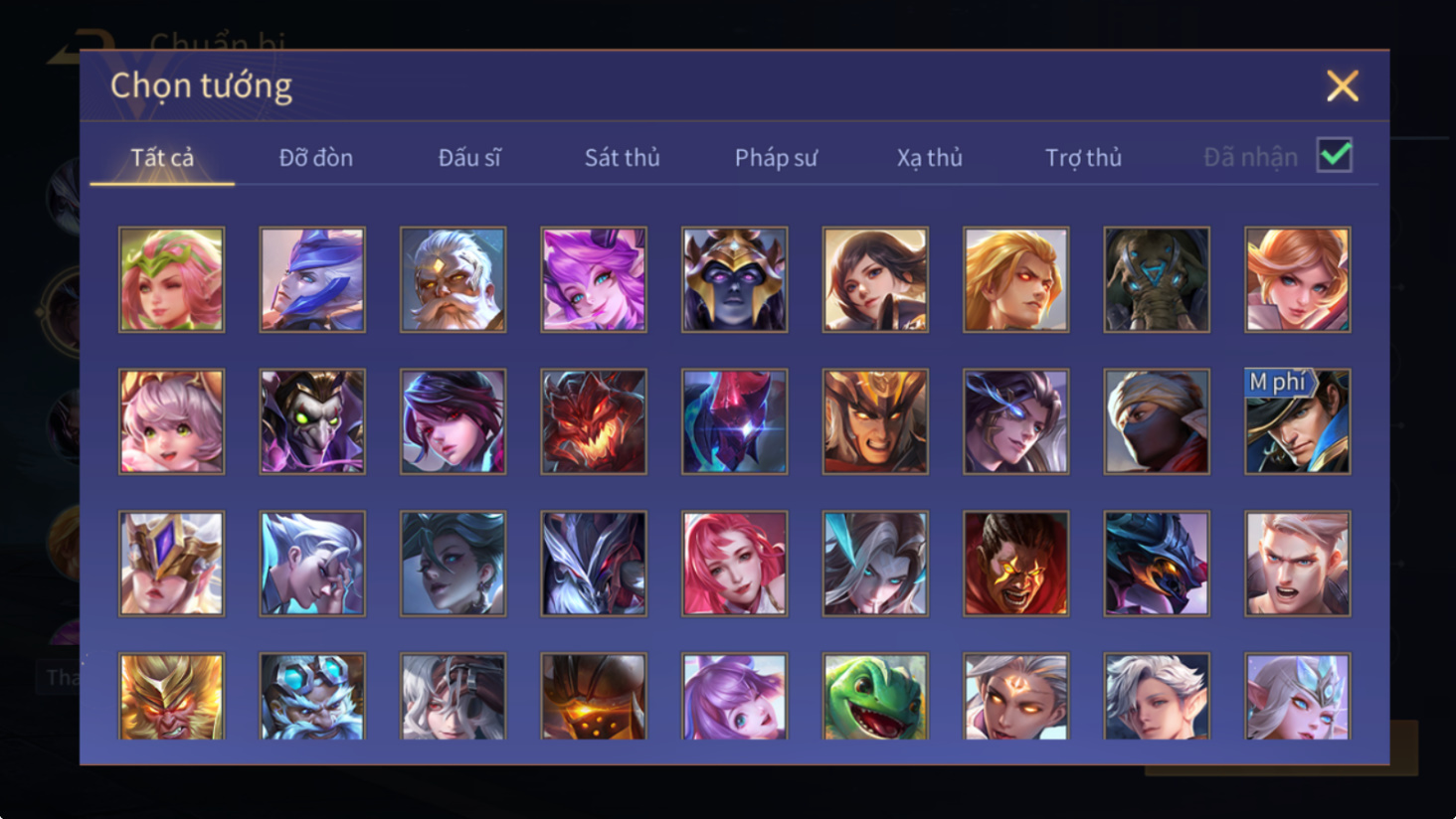Go to the 'Trợ thủ' tab
The image size is (1456, 819).
click(1083, 157)
